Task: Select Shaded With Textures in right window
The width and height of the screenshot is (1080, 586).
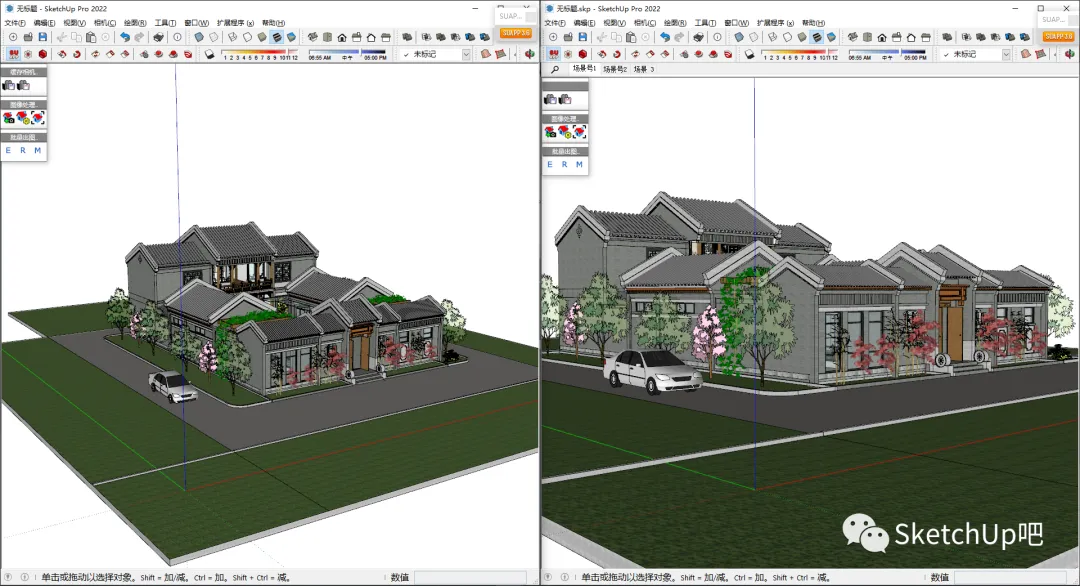Action: [x=817, y=37]
